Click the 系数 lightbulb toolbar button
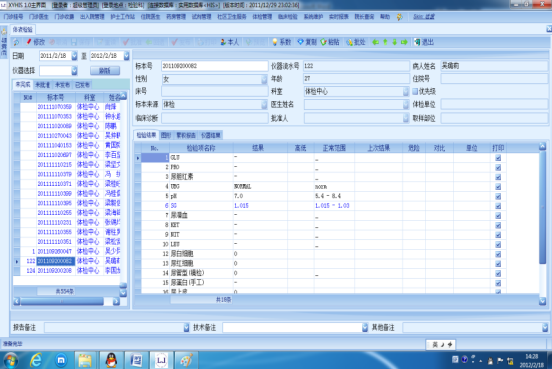This screenshot has width=552, height=369. pos(282,42)
